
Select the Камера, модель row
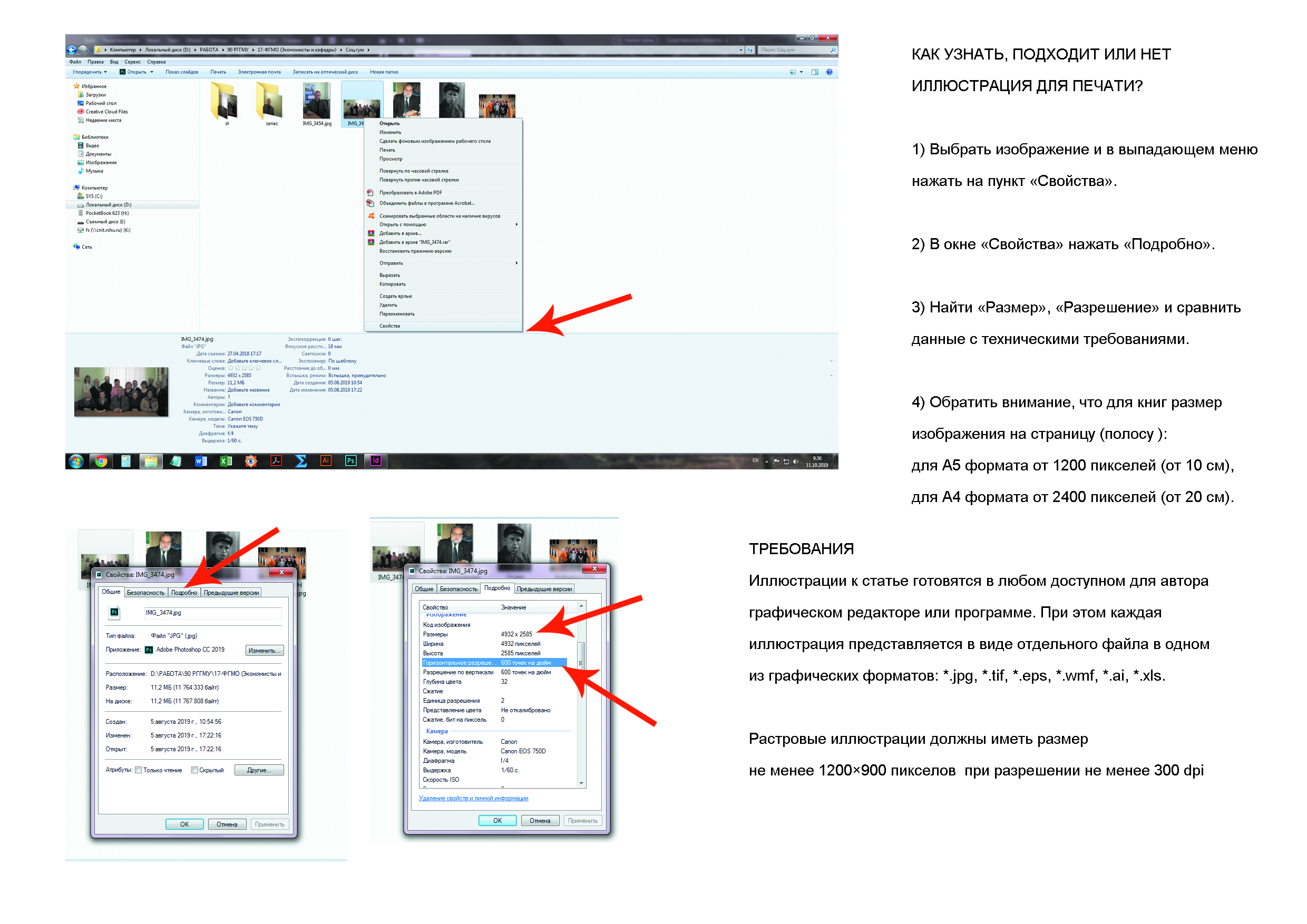494,752
